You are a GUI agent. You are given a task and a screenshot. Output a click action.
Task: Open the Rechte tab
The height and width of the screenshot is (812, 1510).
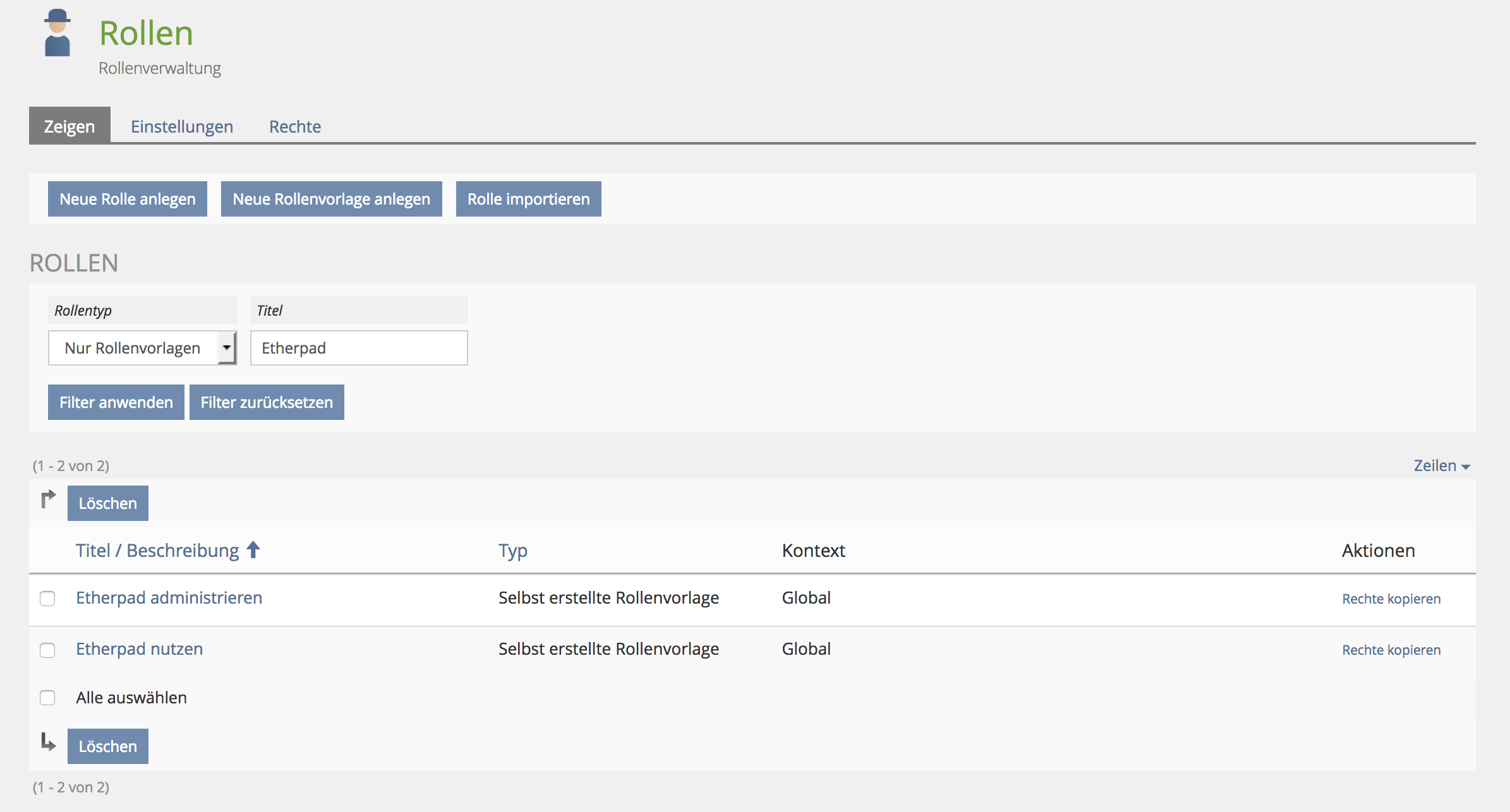(295, 126)
